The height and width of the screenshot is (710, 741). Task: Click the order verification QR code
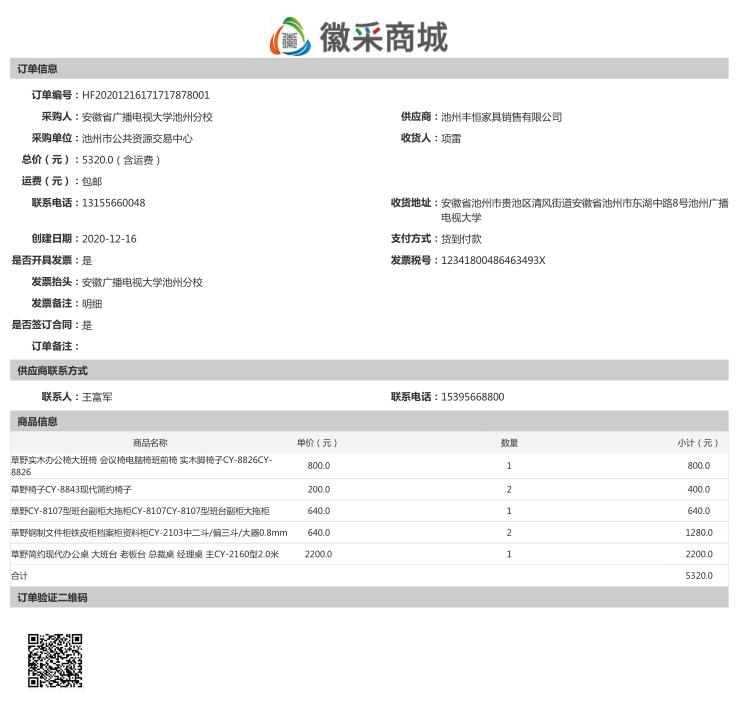[x=55, y=660]
